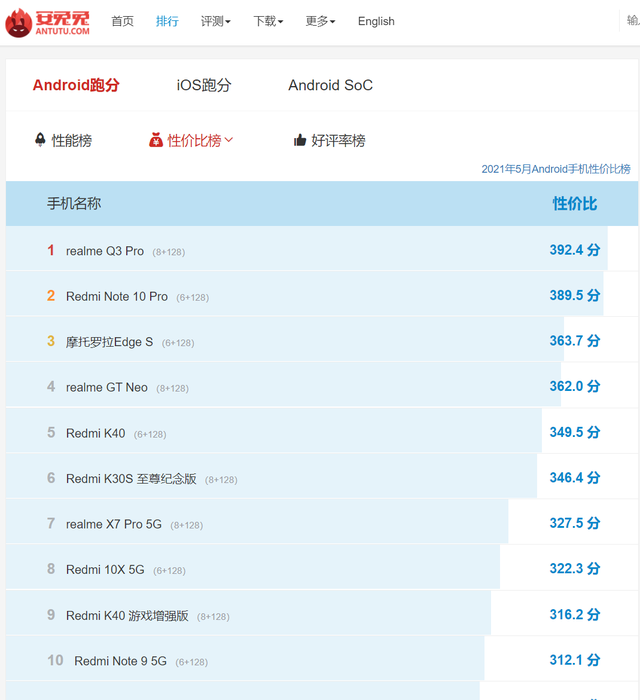The image size is (640, 700).
Task: Open the 好评率榜 rating ranking
Action: click(x=338, y=141)
